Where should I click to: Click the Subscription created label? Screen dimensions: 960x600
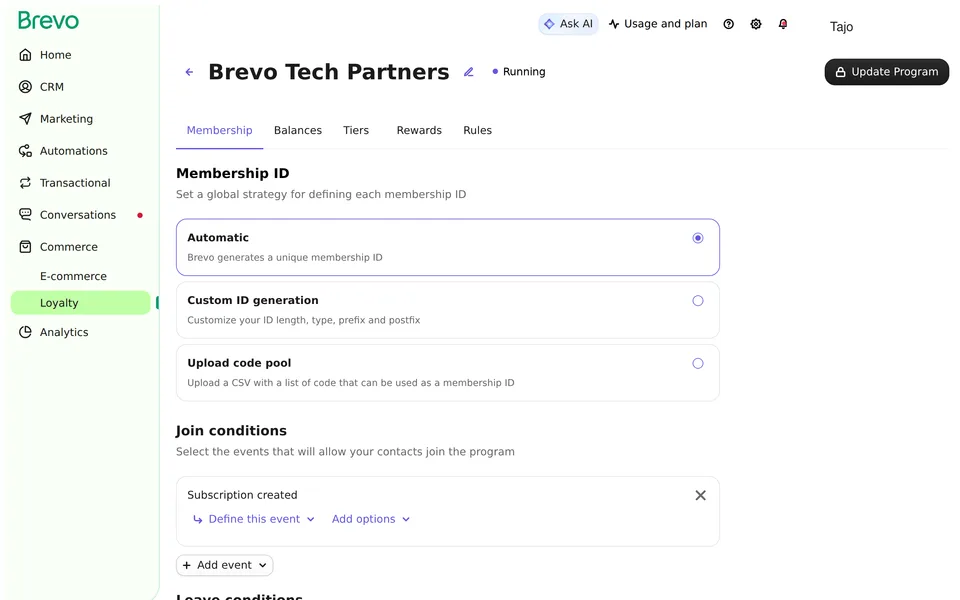[242, 495]
